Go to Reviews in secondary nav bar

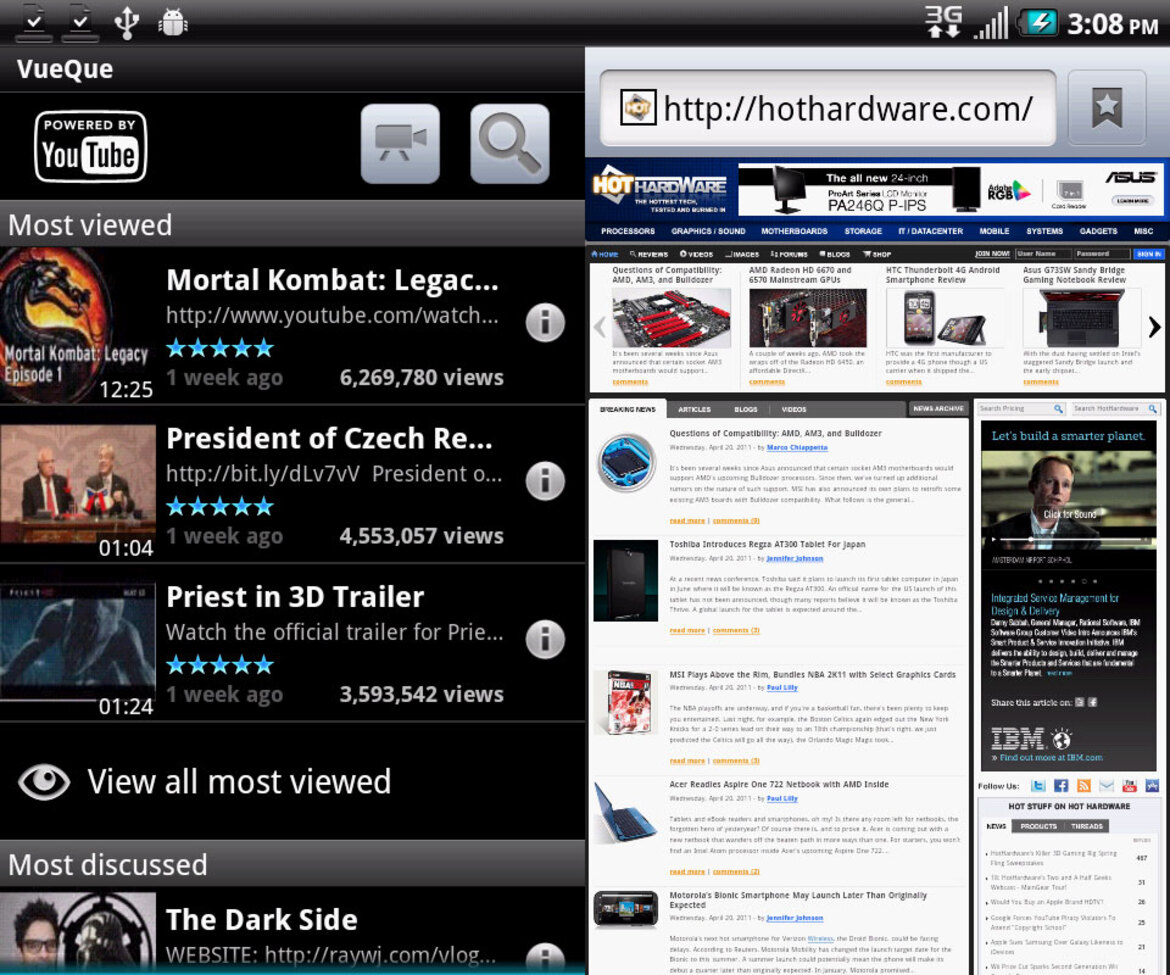point(649,254)
